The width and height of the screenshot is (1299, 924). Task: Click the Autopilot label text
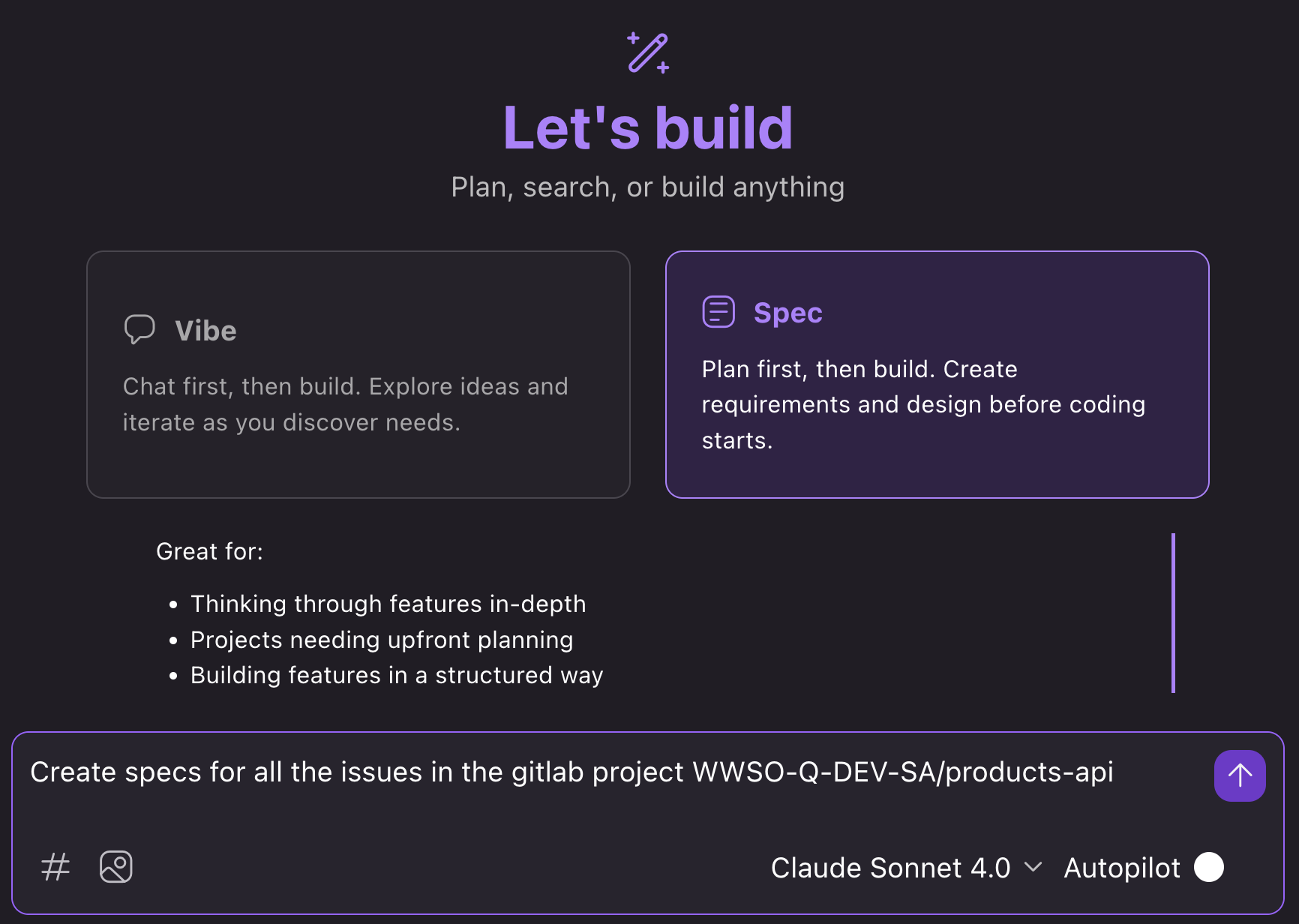pyautogui.click(x=1121, y=868)
